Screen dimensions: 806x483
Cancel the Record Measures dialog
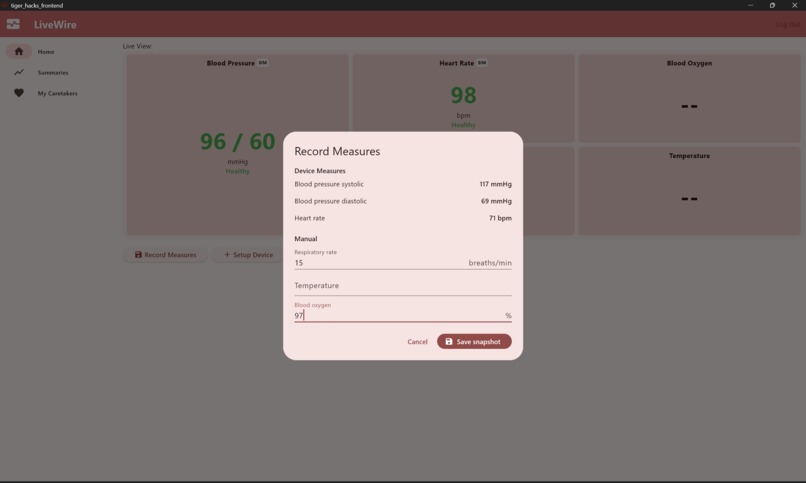417,342
